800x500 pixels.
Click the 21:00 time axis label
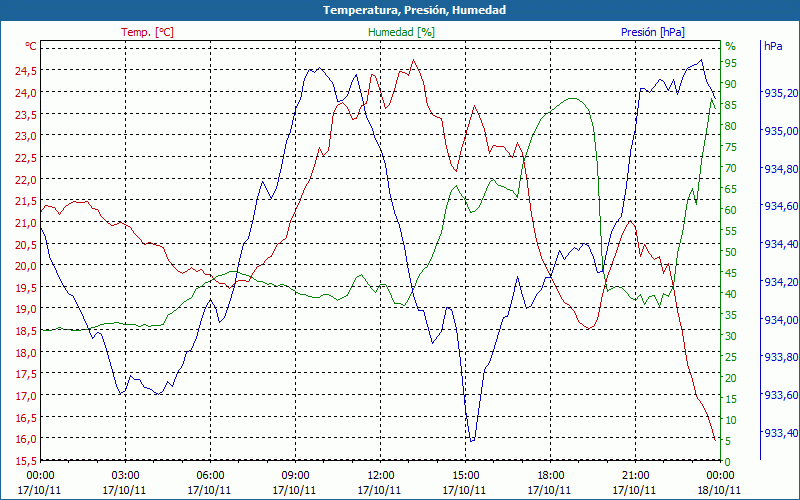pyautogui.click(x=636, y=476)
